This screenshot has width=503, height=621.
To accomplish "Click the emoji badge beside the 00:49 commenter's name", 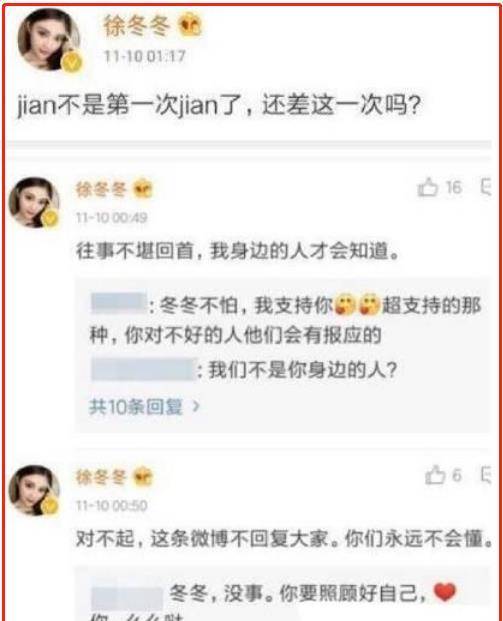I will click(x=142, y=189).
